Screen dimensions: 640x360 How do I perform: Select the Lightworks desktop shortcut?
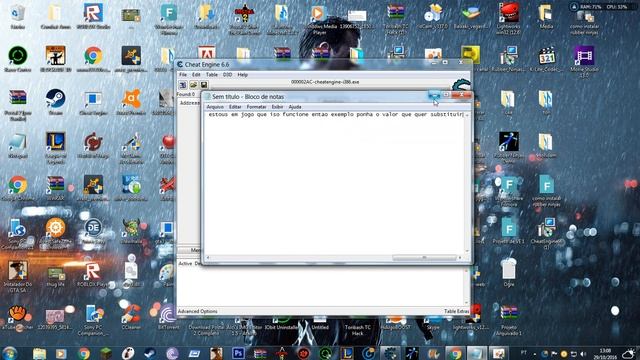509,18
